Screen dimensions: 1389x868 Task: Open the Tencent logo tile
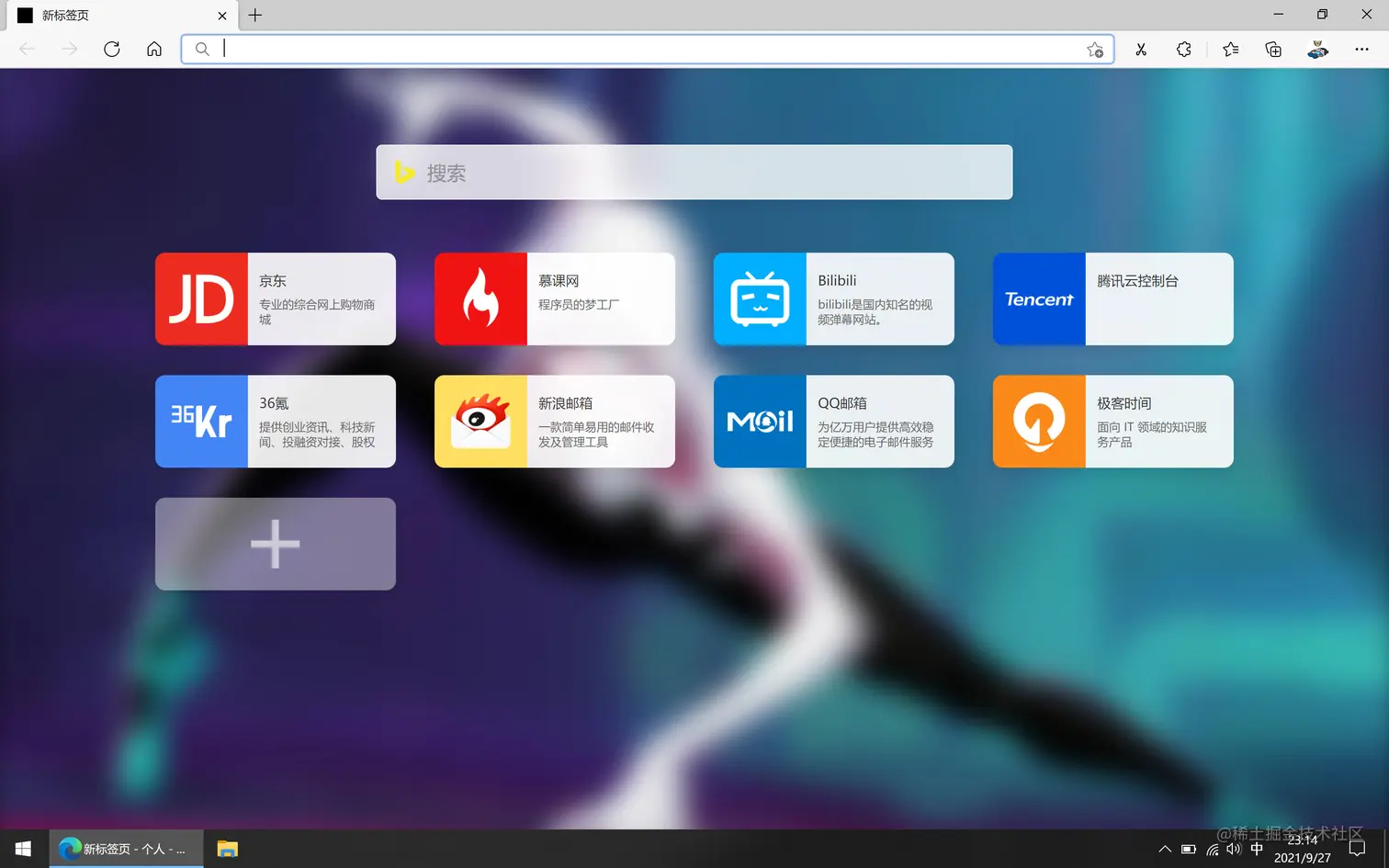(1039, 299)
